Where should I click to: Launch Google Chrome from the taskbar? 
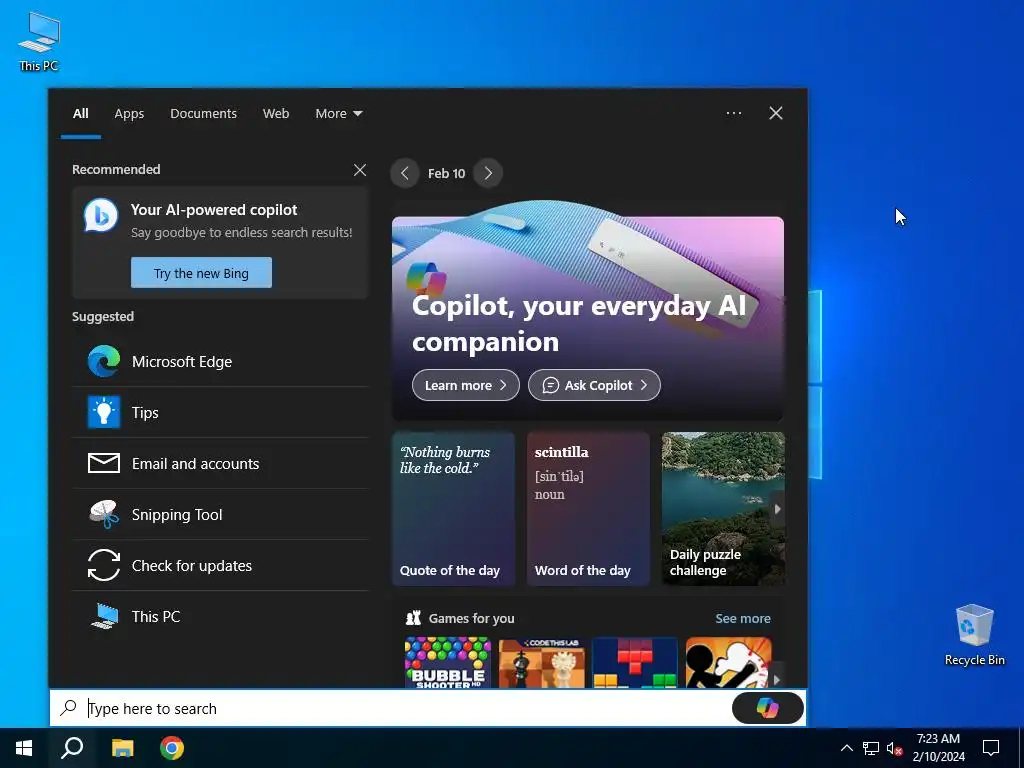[x=172, y=748]
